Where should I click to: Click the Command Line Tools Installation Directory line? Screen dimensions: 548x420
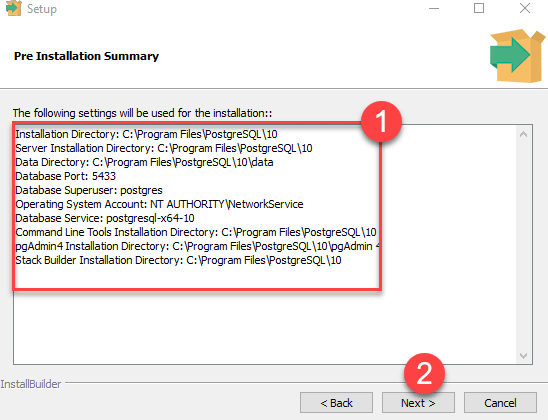point(196,232)
